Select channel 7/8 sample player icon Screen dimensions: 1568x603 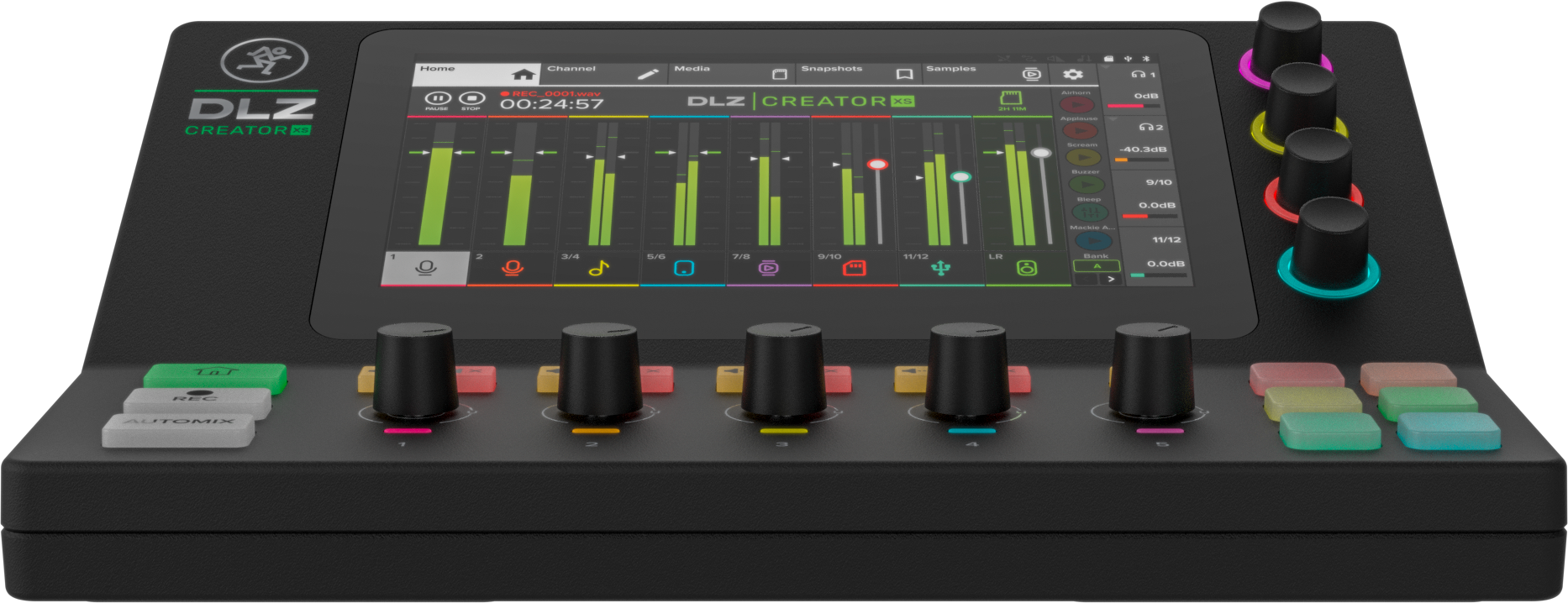(768, 268)
